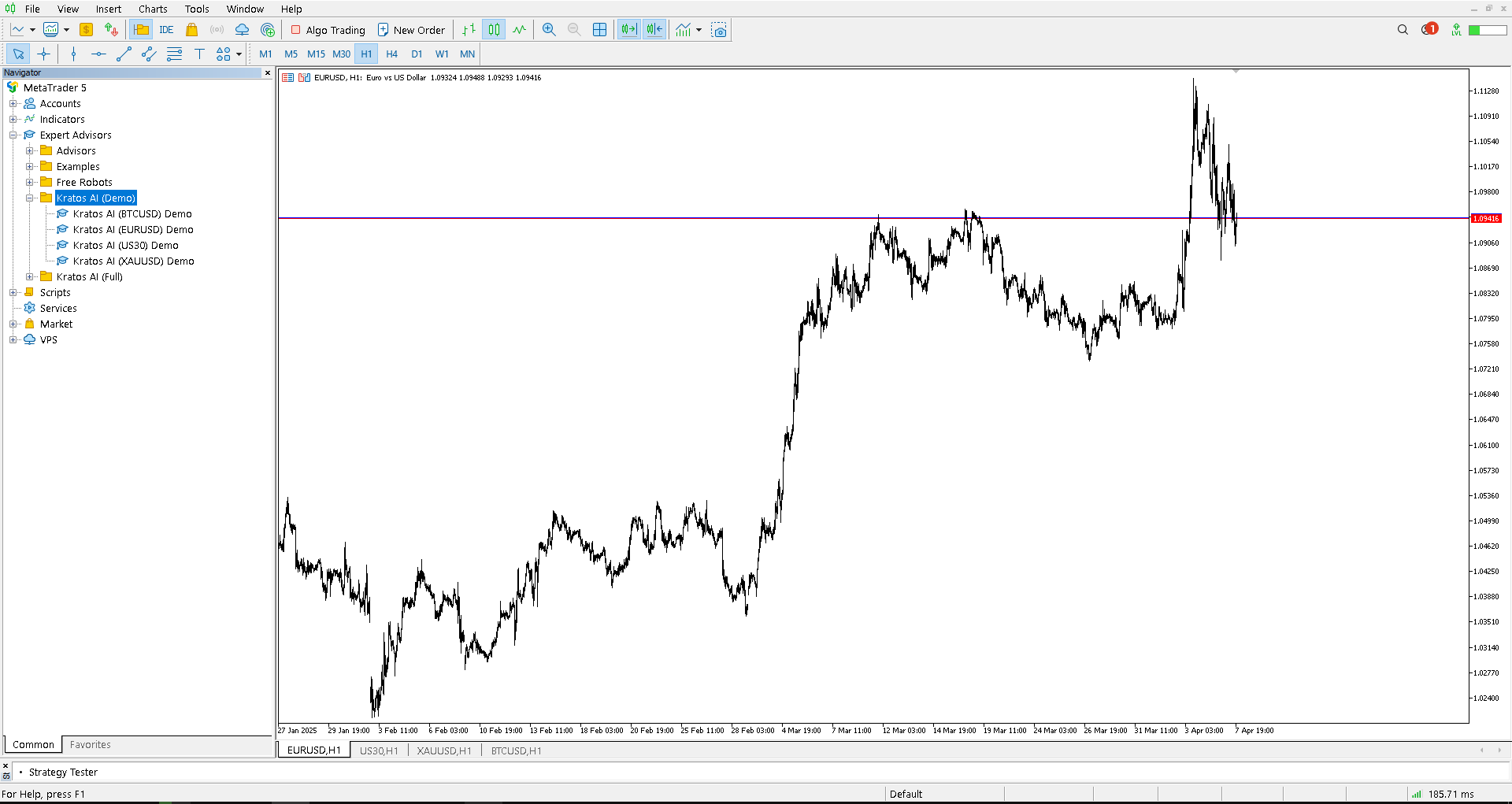Switch to the XAUUSD,H1 chart tab

click(444, 751)
